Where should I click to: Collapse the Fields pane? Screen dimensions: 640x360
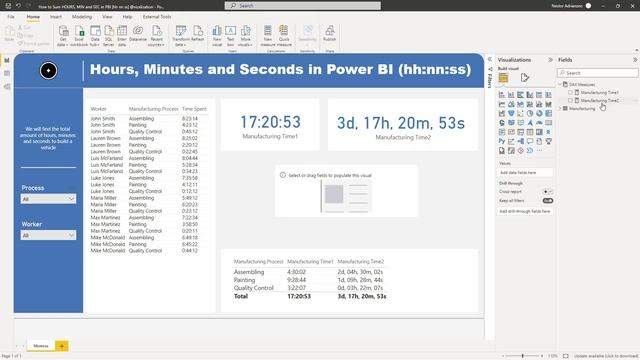(x=635, y=60)
